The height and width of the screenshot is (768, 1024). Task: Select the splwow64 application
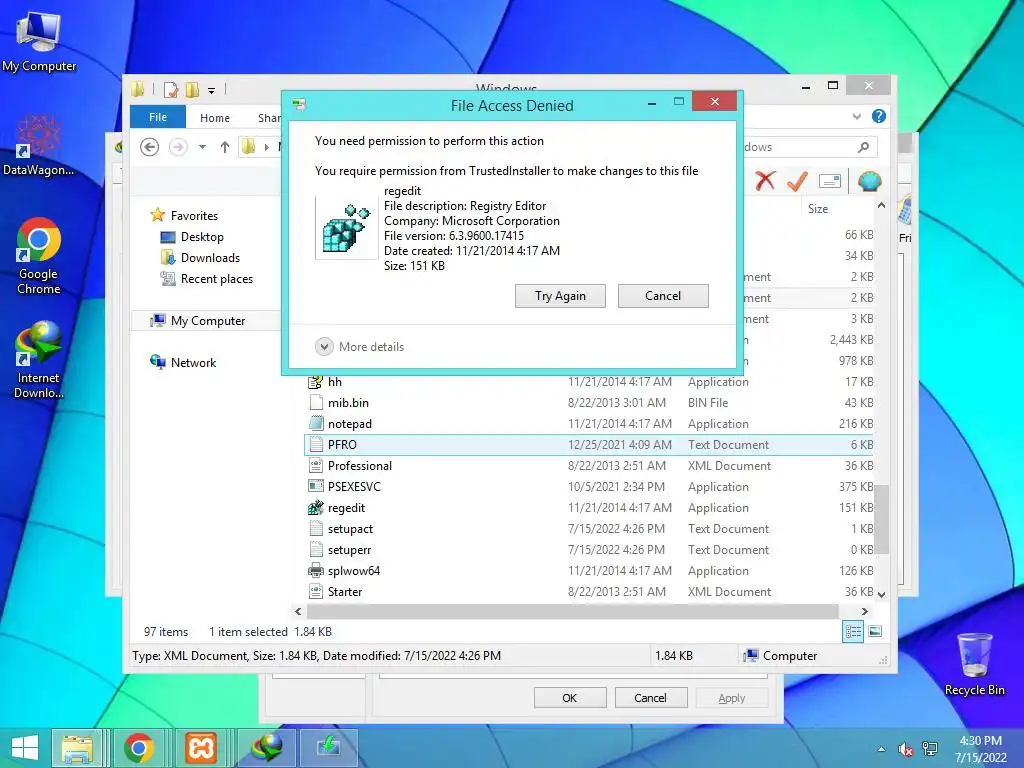pyautogui.click(x=590, y=570)
